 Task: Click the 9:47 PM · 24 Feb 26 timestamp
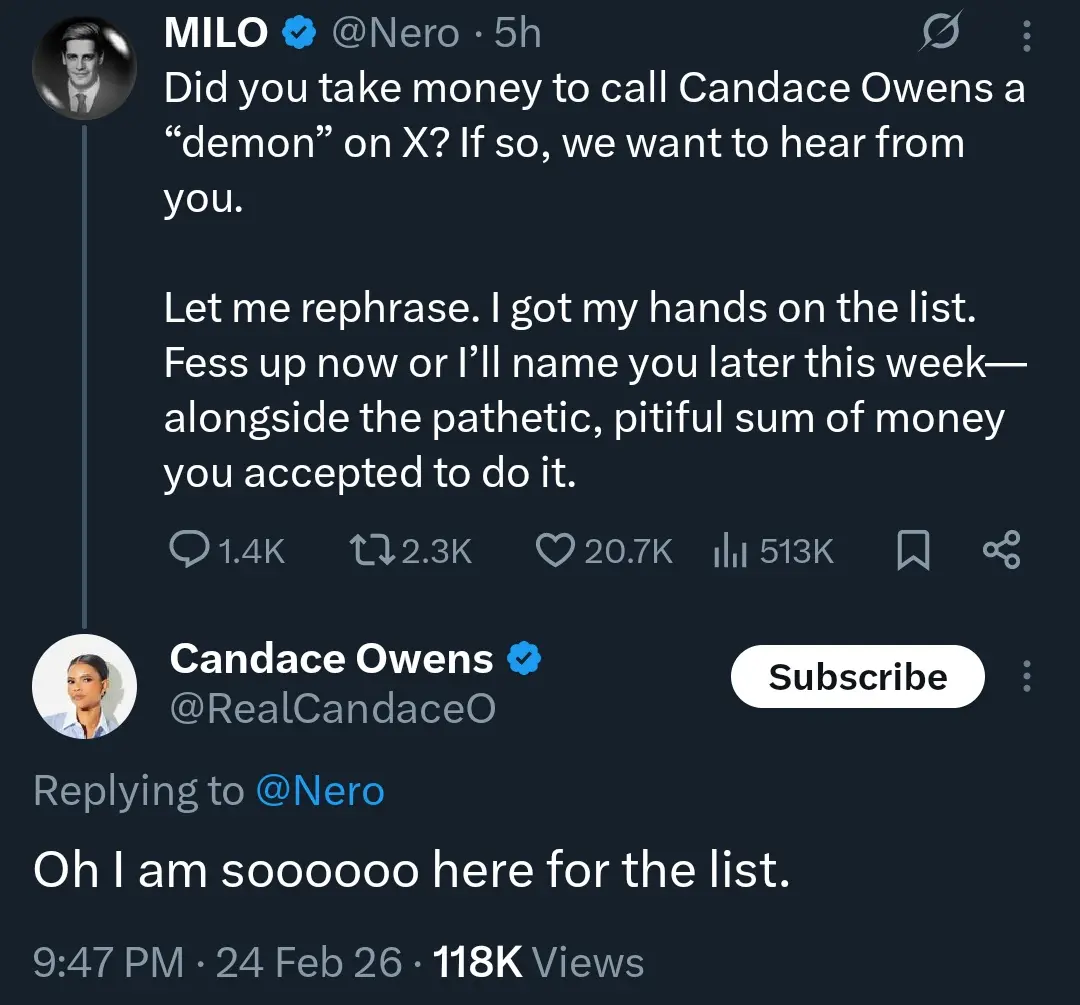click(x=217, y=962)
